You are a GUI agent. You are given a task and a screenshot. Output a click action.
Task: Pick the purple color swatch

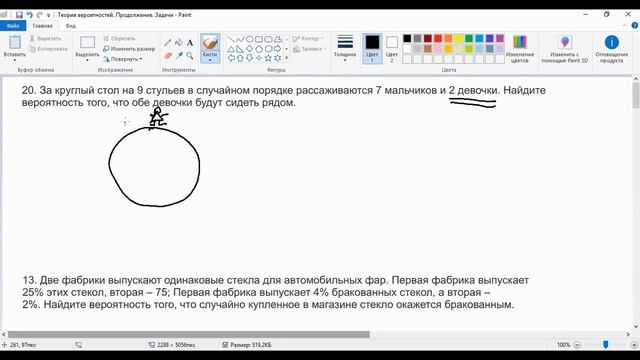click(x=500, y=38)
